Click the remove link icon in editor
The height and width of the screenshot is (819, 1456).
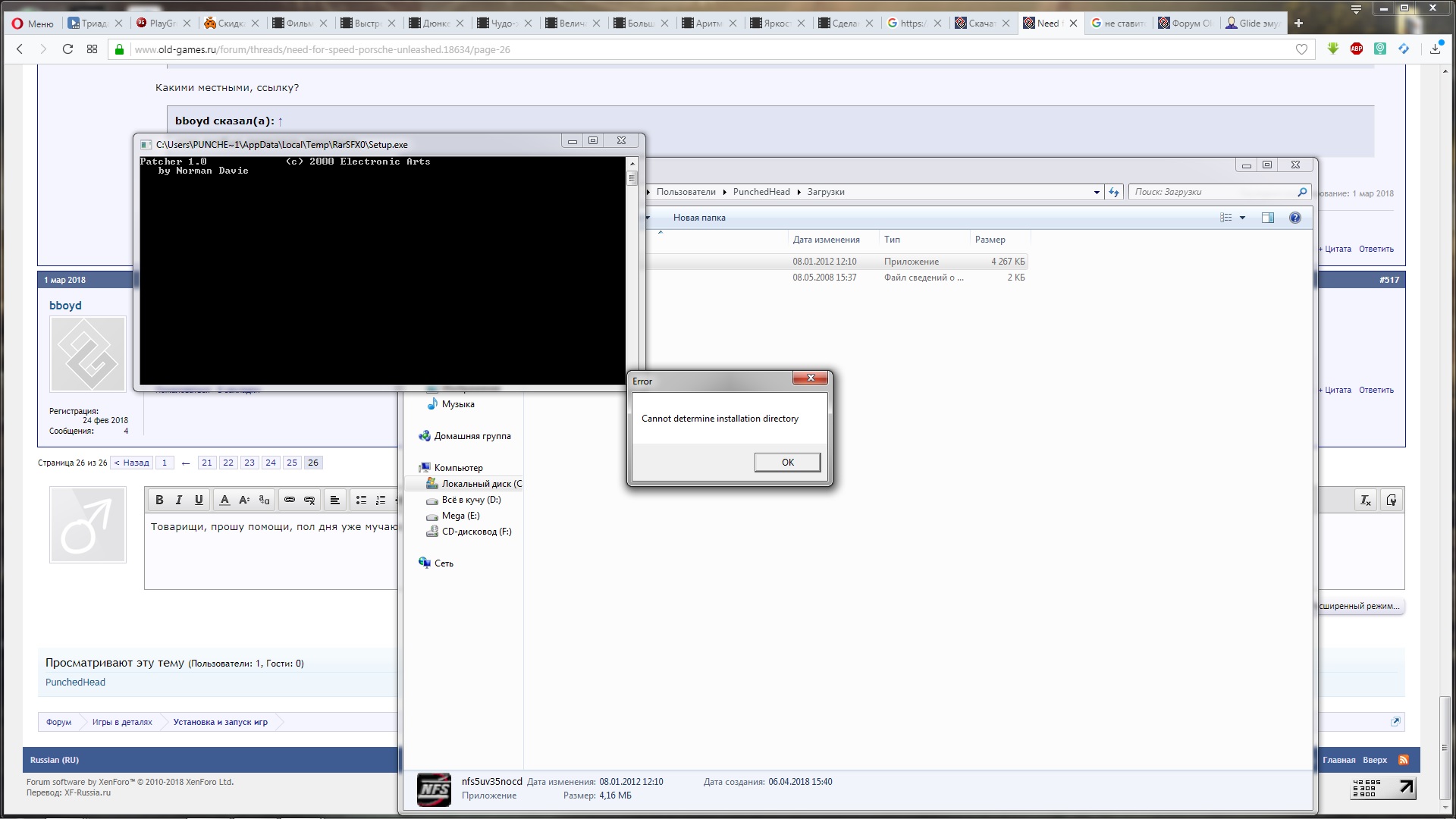tap(309, 500)
